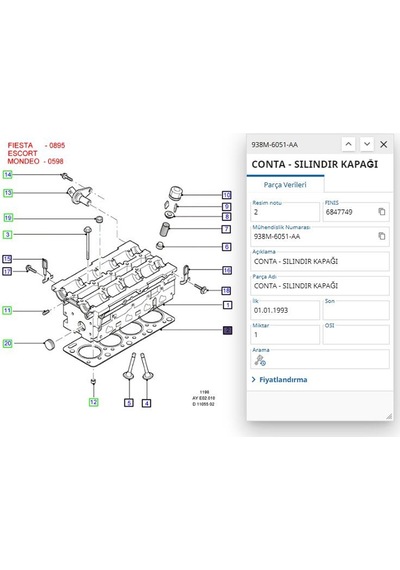This screenshot has width=400, height=570.
Task: Click the 938M-6051-AA panel header text
Action: point(275,145)
